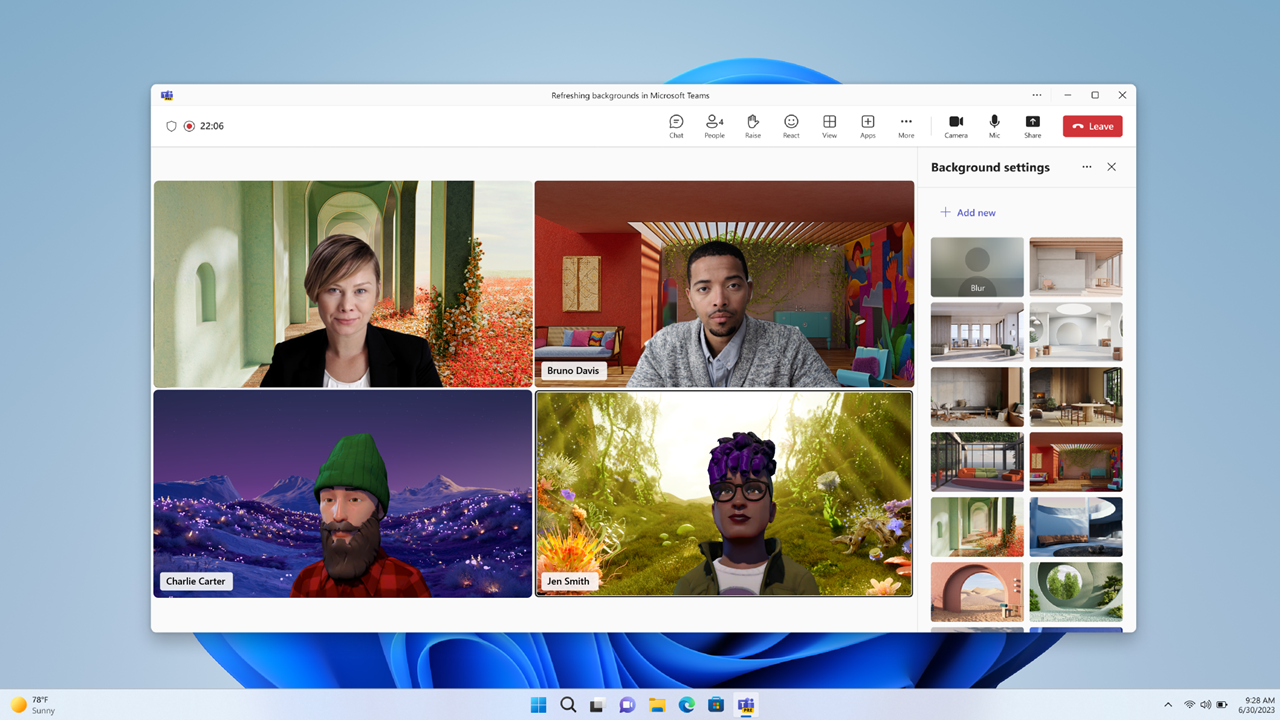Choose the white room round window background

point(1076,332)
